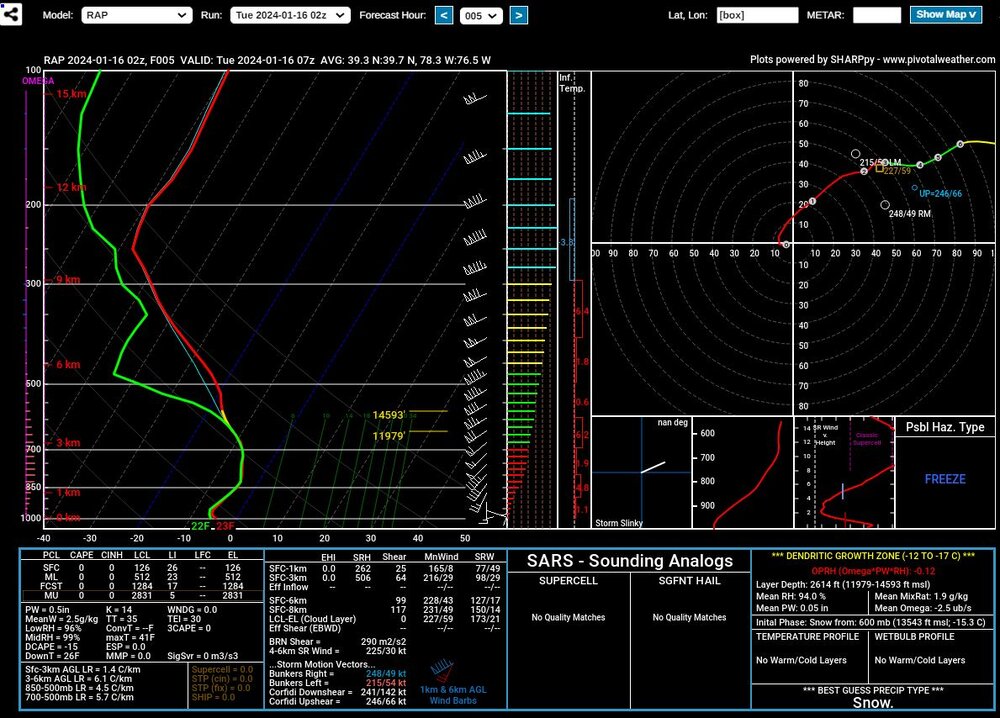Click the Storm Slinky plot

(640, 472)
